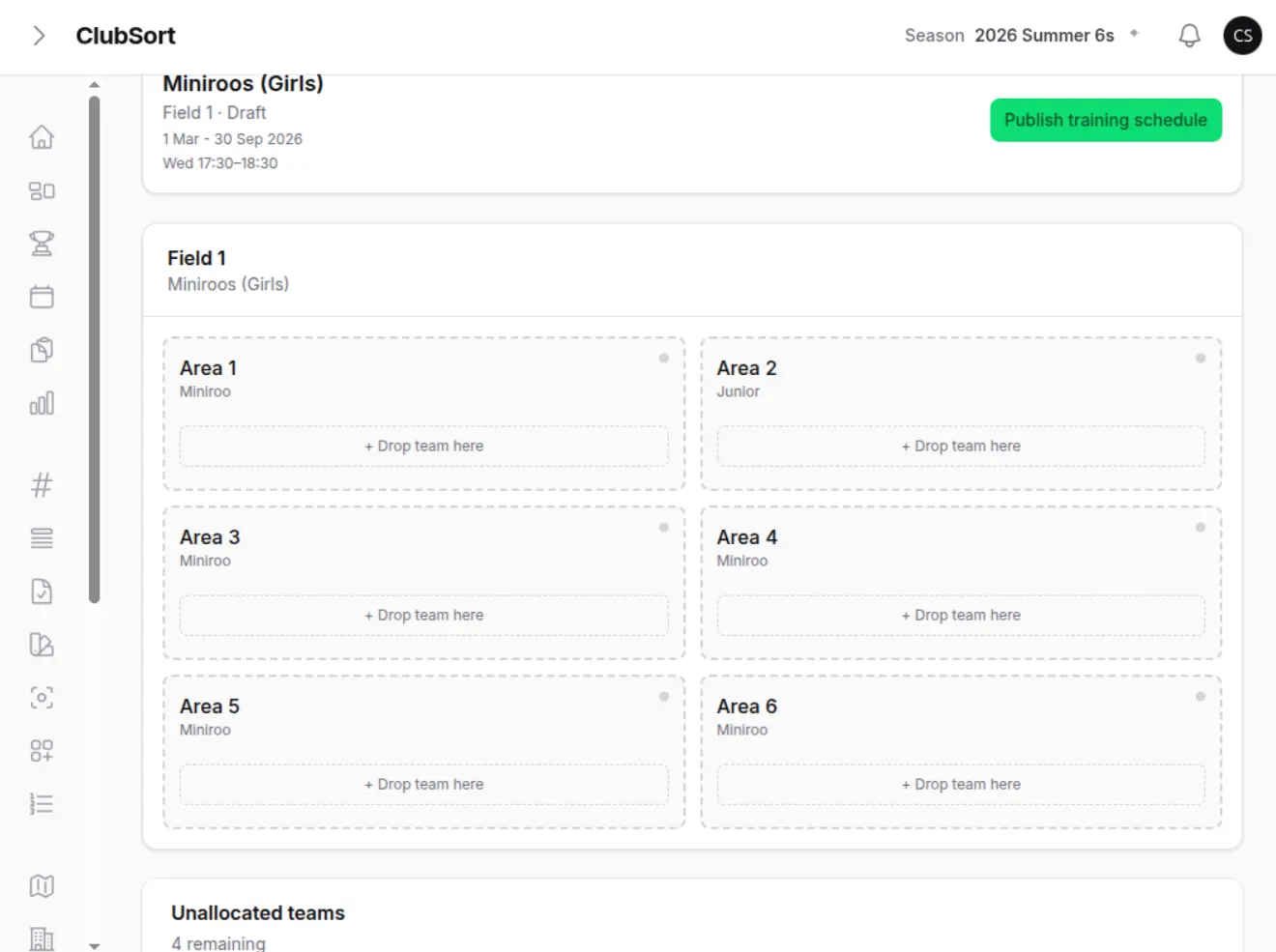1276x952 pixels.
Task: Open the folded map icon in sidebar
Action: (x=42, y=886)
